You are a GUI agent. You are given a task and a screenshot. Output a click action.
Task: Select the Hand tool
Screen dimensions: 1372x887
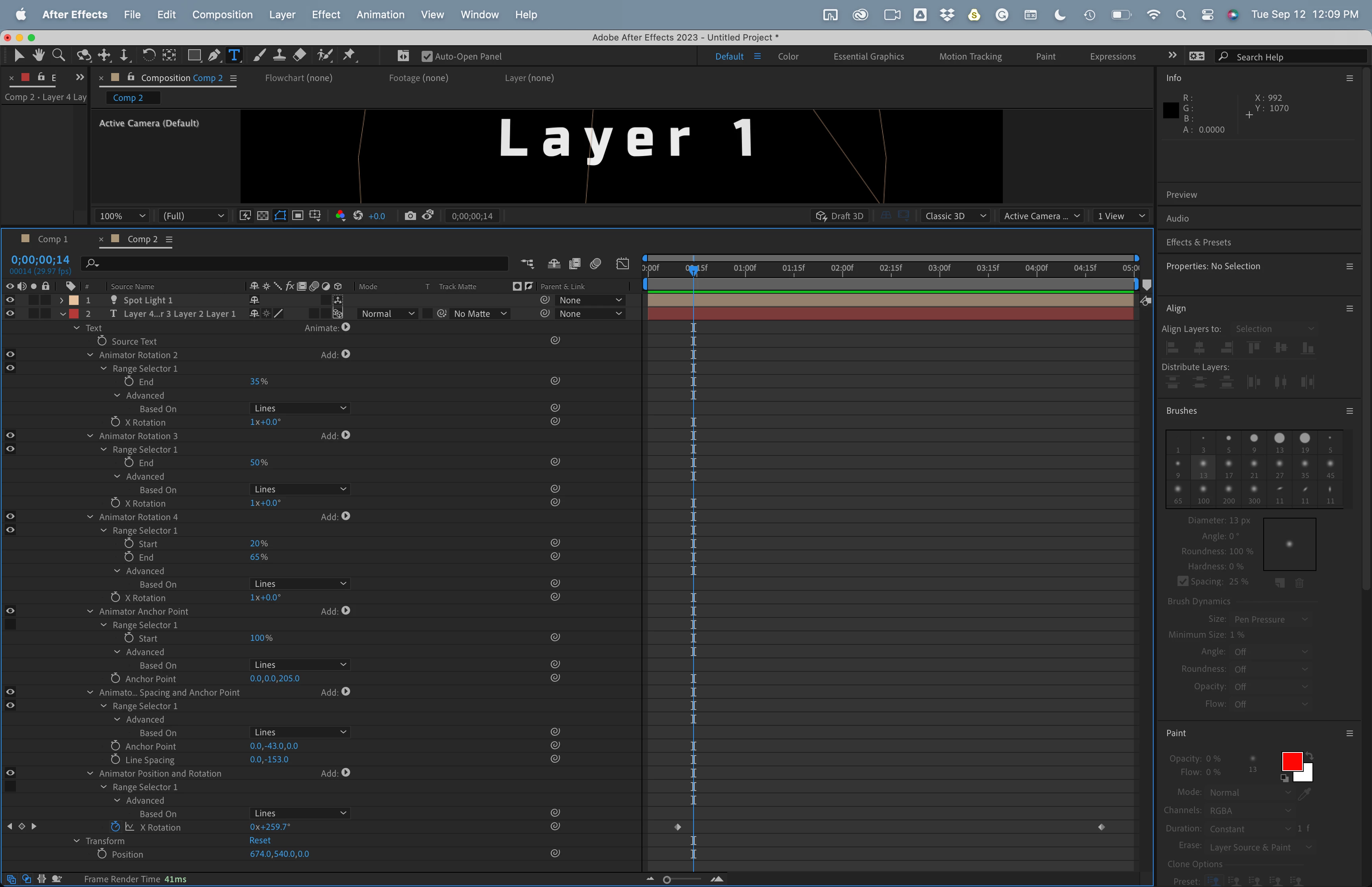pyautogui.click(x=39, y=55)
